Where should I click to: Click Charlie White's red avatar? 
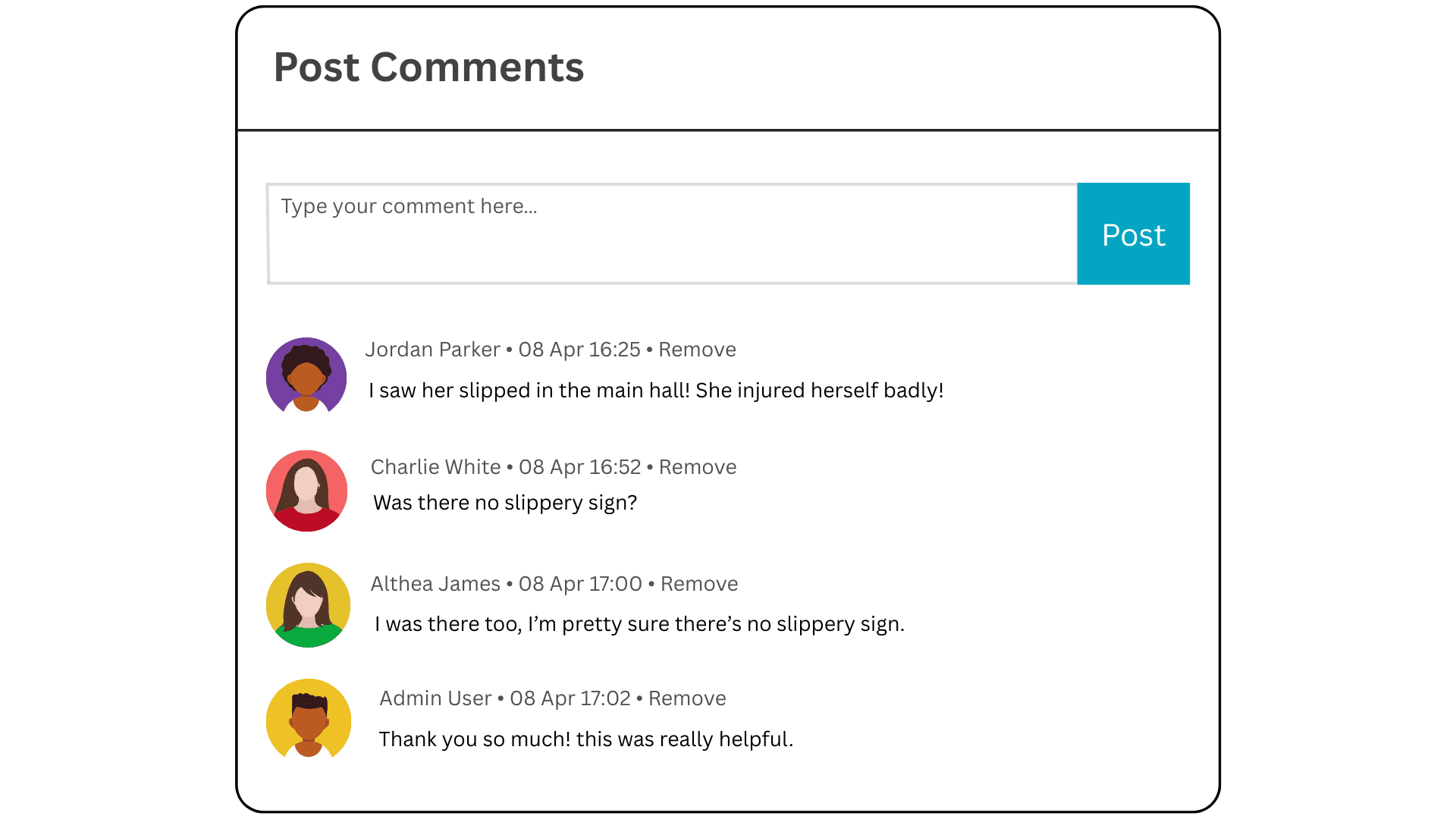pyautogui.click(x=306, y=491)
